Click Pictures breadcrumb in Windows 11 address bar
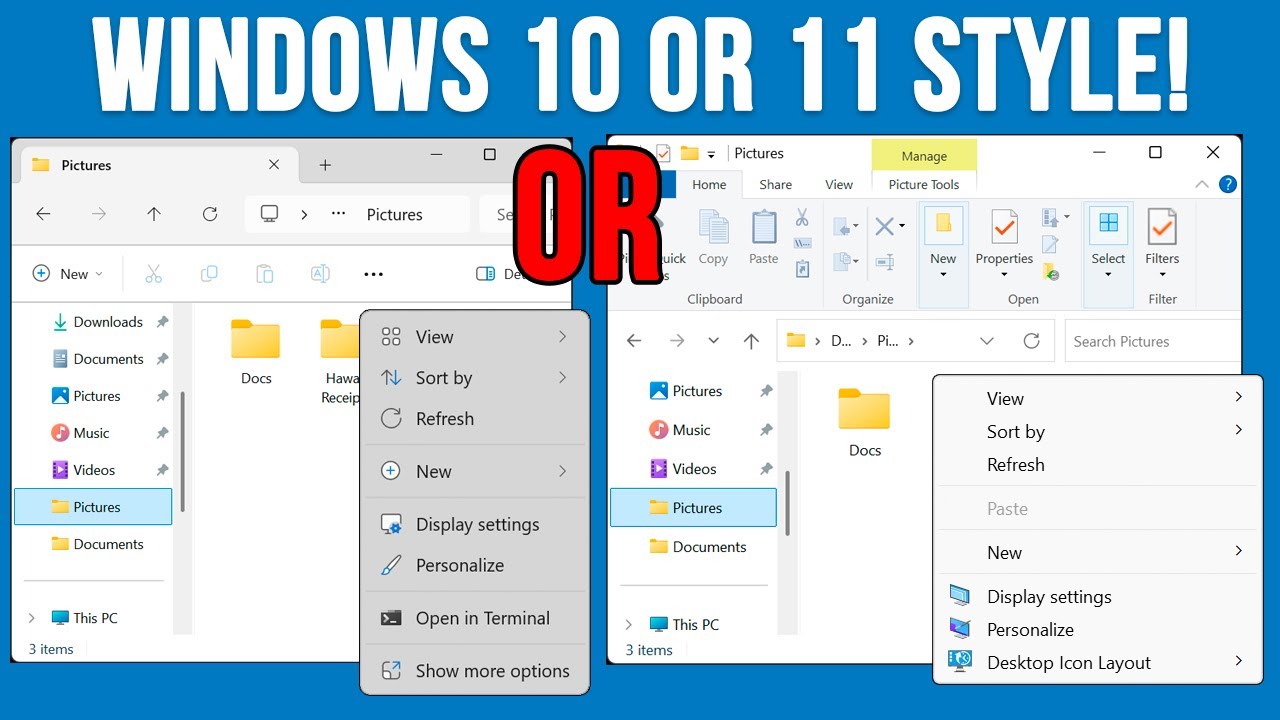The height and width of the screenshot is (720, 1280). pyautogui.click(x=395, y=214)
